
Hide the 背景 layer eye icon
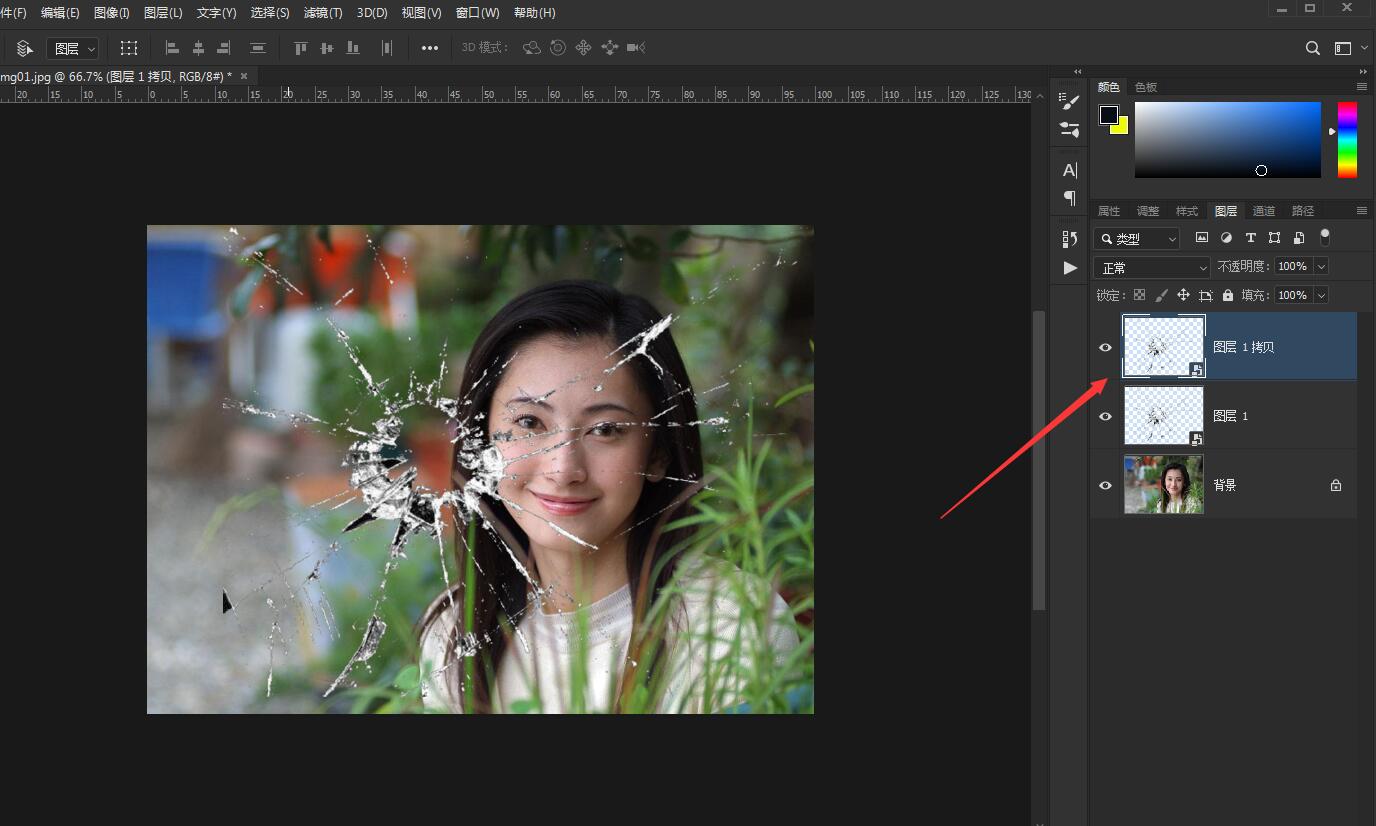1105,485
